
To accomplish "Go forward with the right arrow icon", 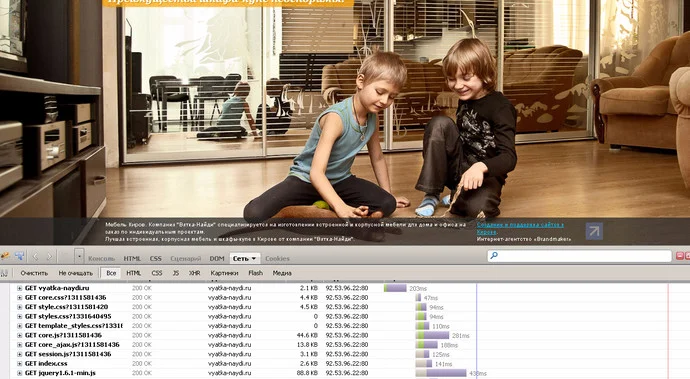I will (49, 256).
